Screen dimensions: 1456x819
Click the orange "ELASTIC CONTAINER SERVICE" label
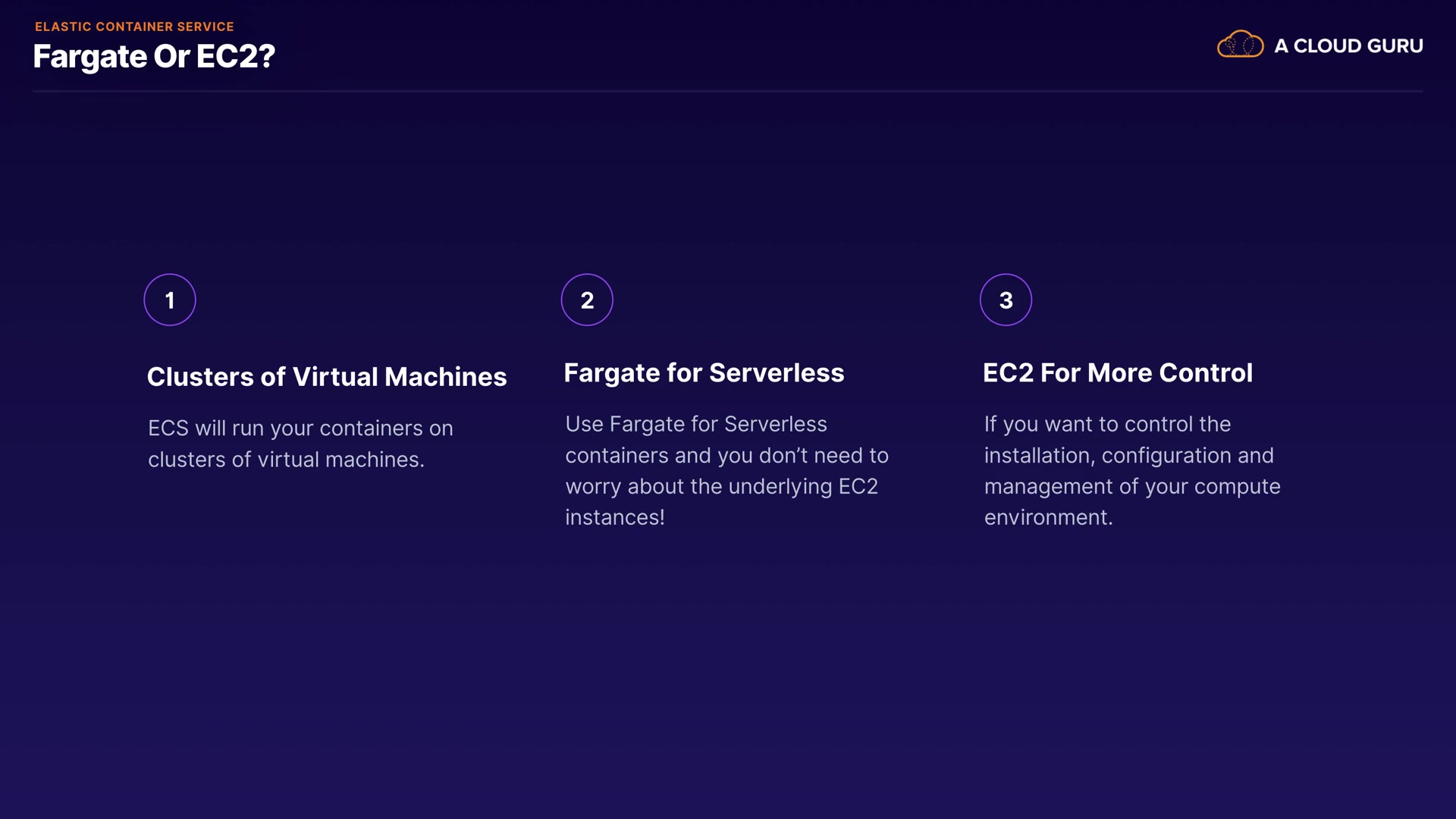coord(134,27)
